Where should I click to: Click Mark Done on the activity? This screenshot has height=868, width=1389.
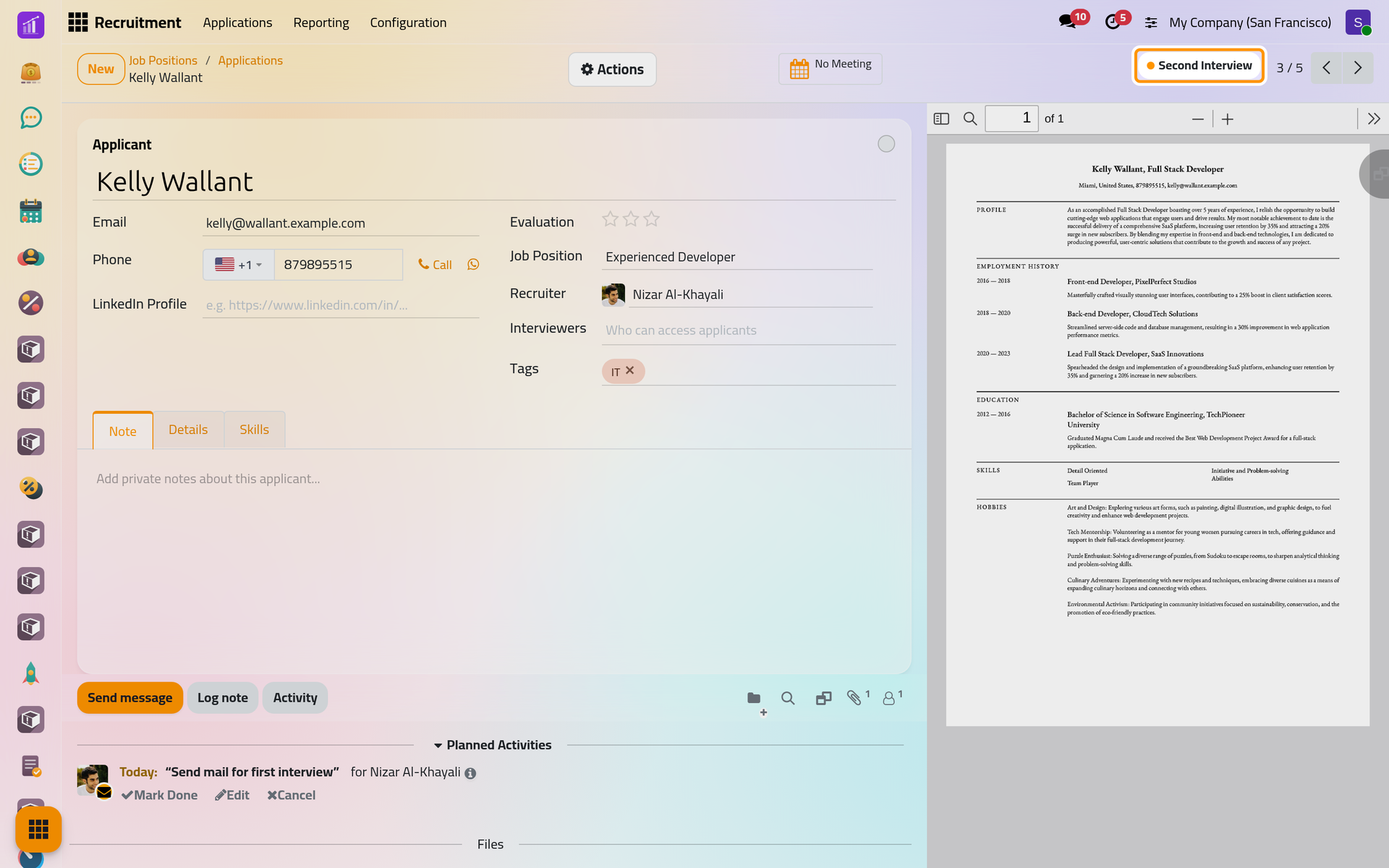(x=159, y=795)
